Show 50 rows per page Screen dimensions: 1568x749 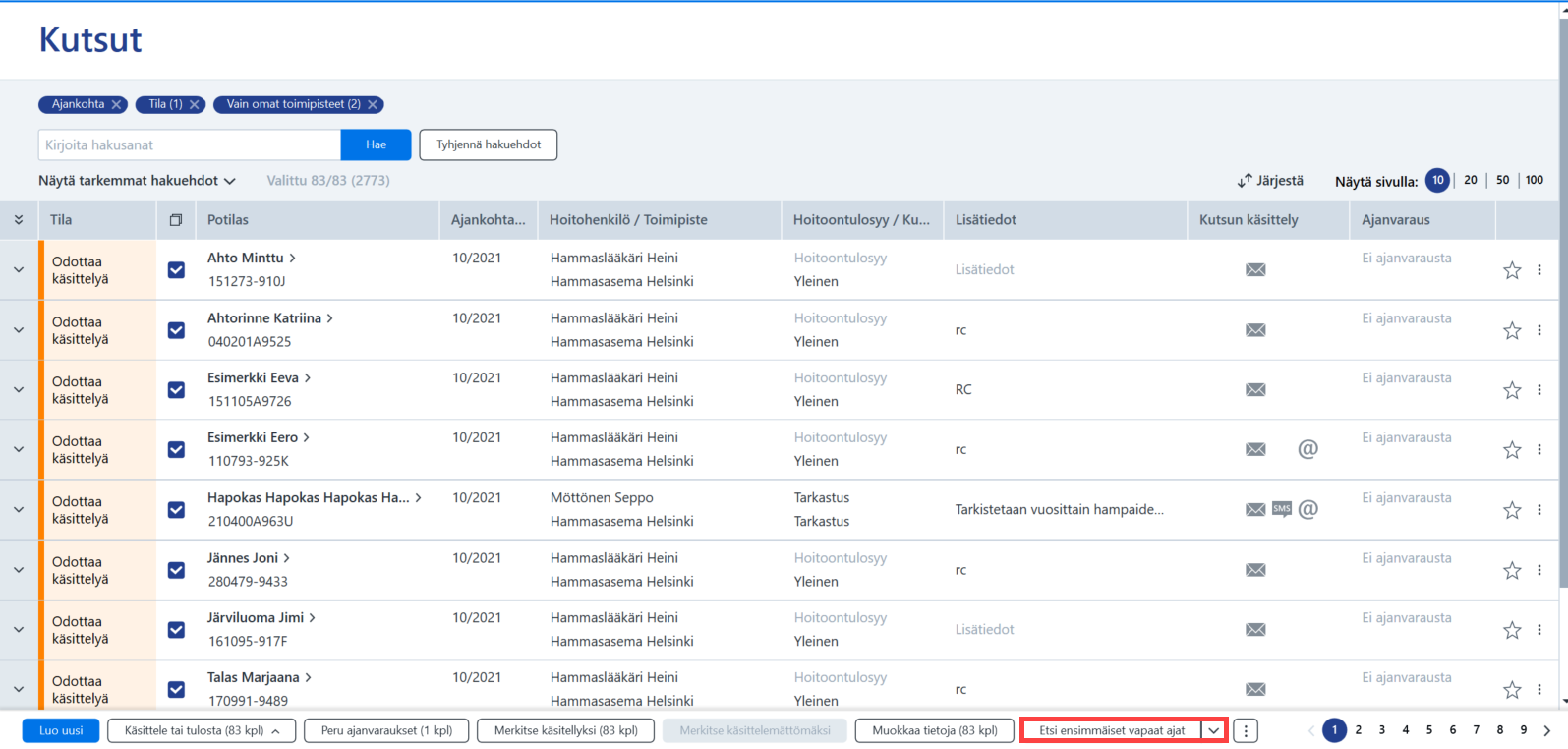[x=1503, y=180]
